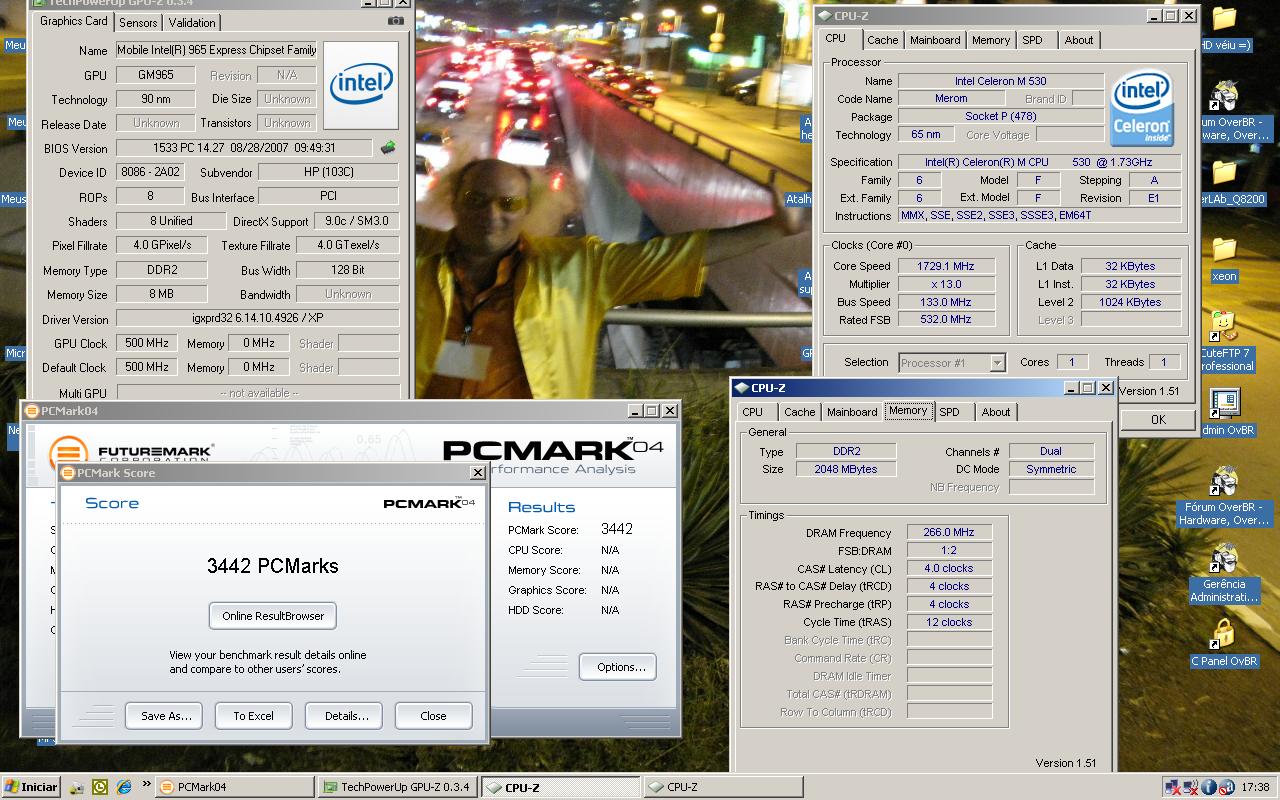Expand hidden quick launch items chevron
1280x800 pixels.
[147, 785]
